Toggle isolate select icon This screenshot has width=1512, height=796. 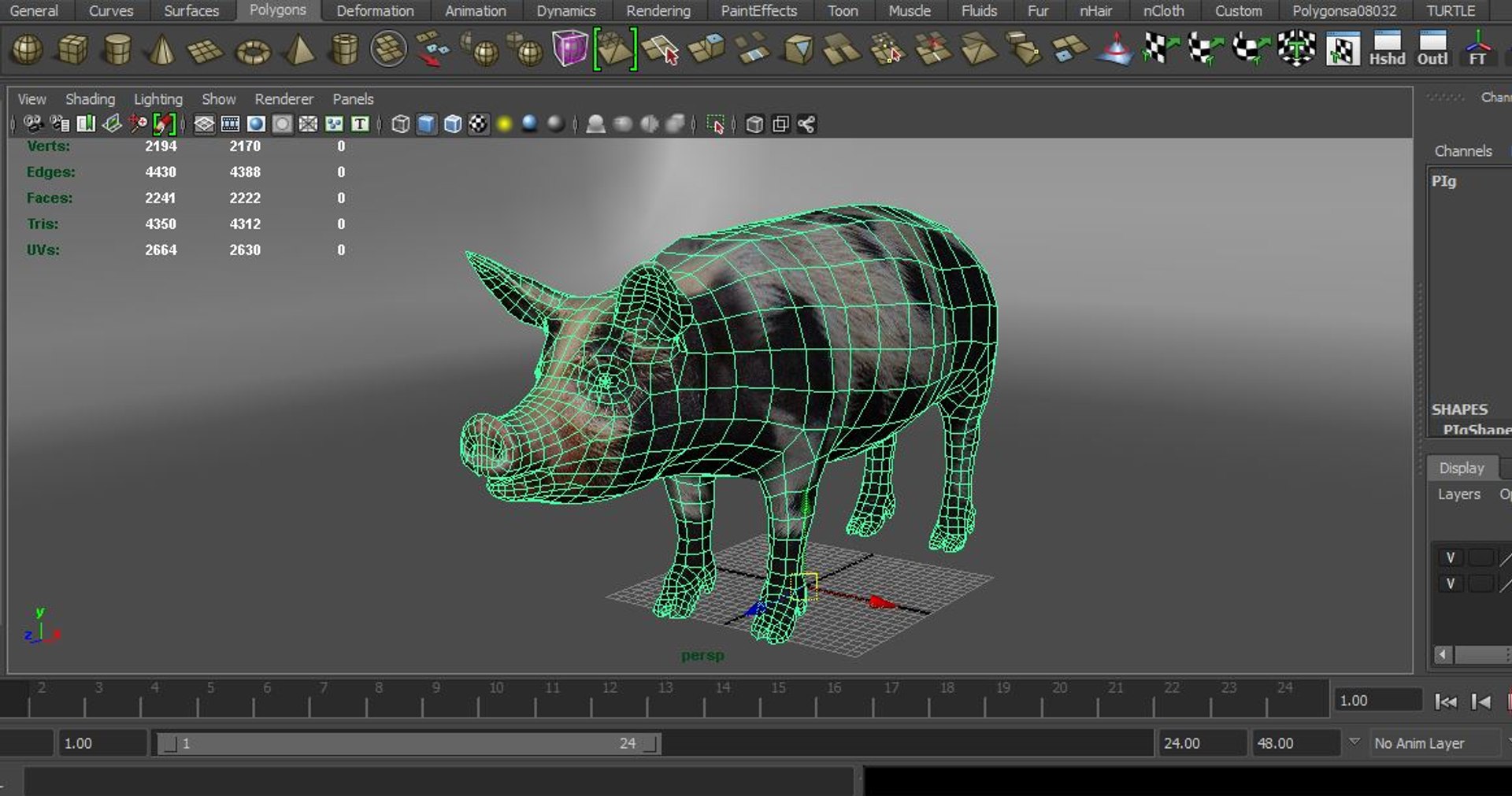(x=715, y=124)
